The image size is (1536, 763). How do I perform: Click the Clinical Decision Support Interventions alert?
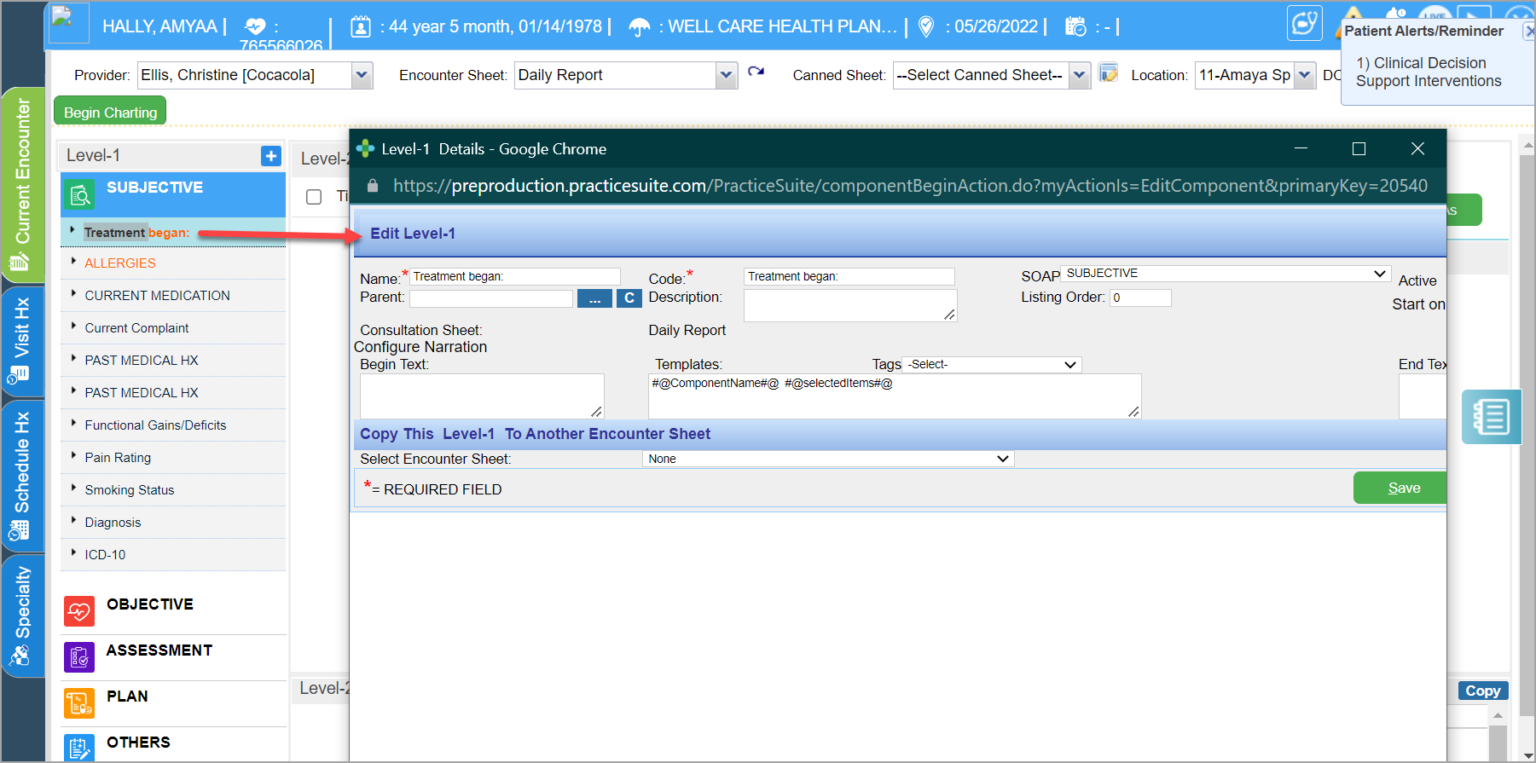1428,72
